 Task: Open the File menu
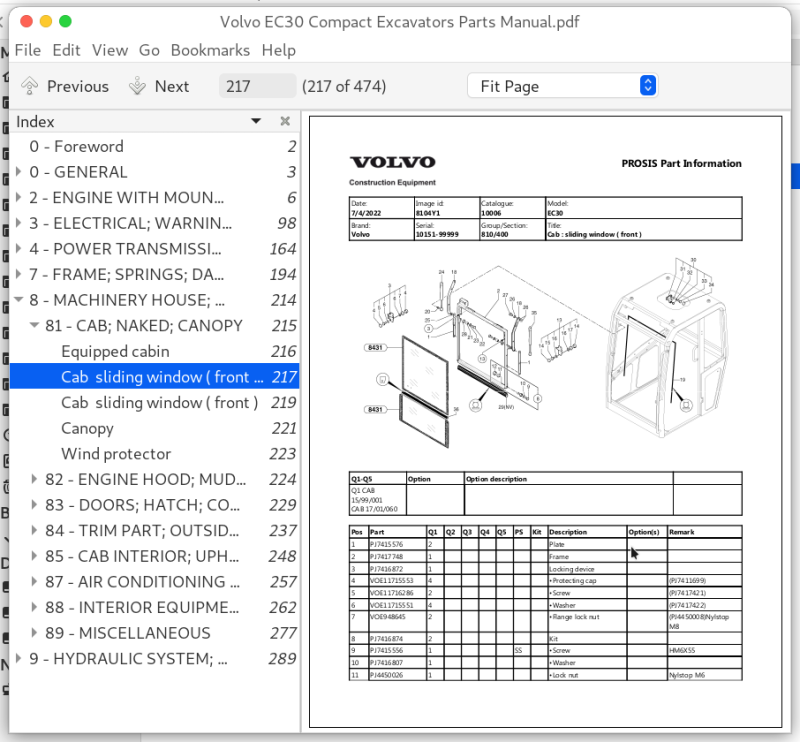pyautogui.click(x=27, y=50)
